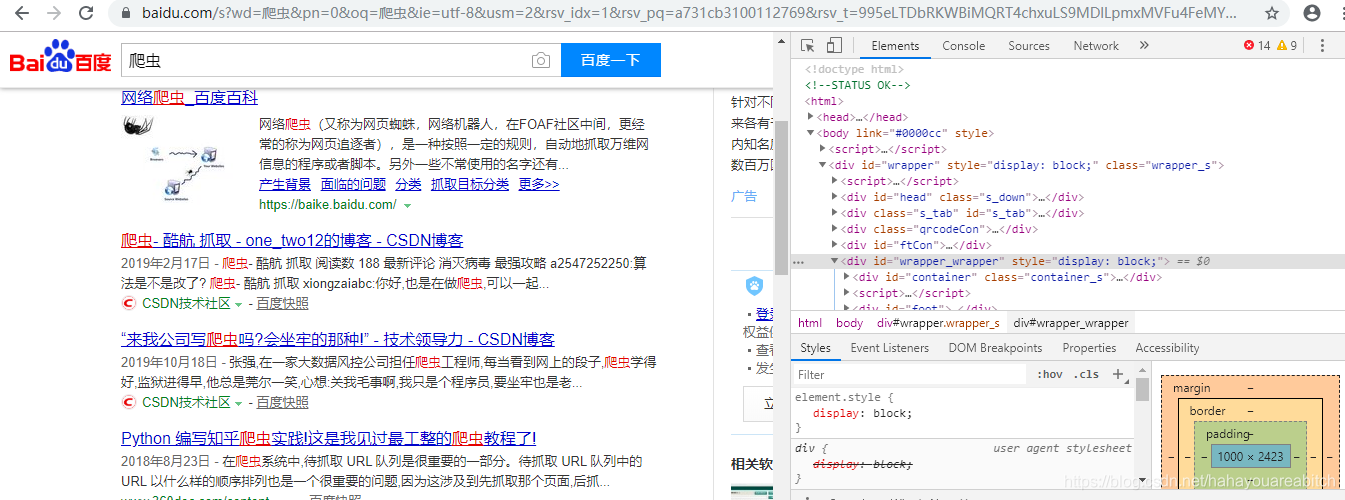Click the 百度一下 search button
The width and height of the screenshot is (1345, 500).
610,60
